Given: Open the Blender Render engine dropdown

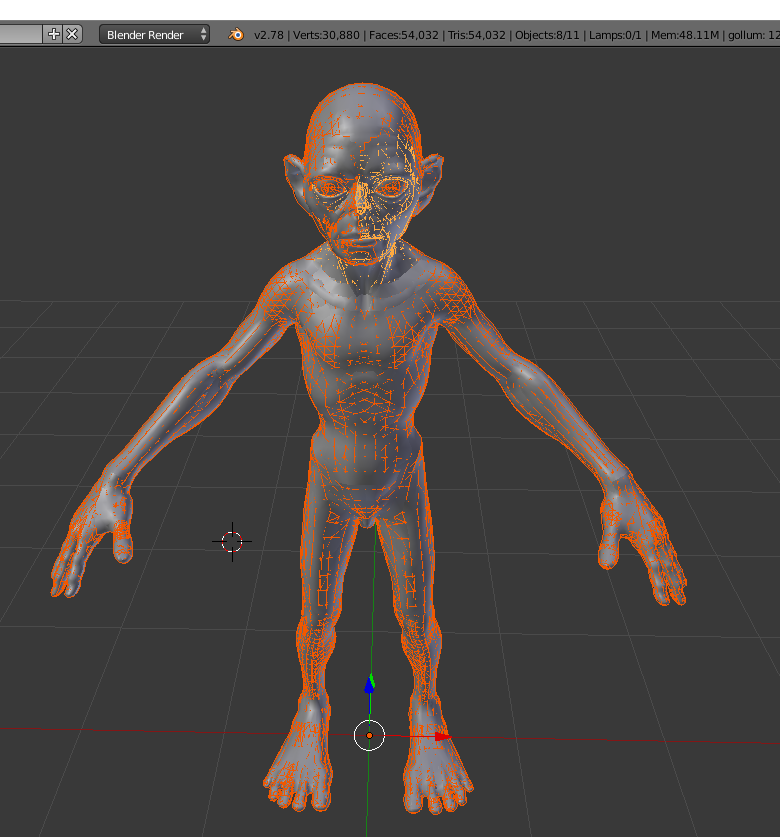Looking at the screenshot, I should [154, 35].
